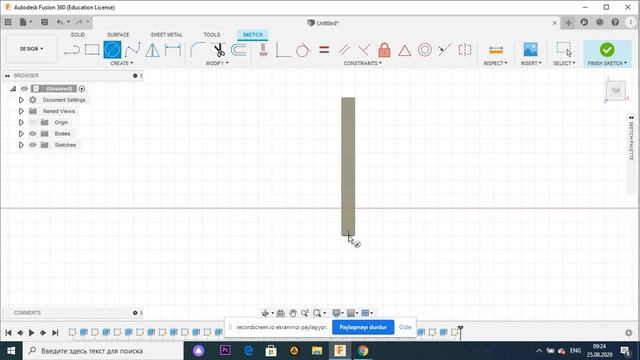Select the Sketch Dimension tool

[x=173, y=50]
